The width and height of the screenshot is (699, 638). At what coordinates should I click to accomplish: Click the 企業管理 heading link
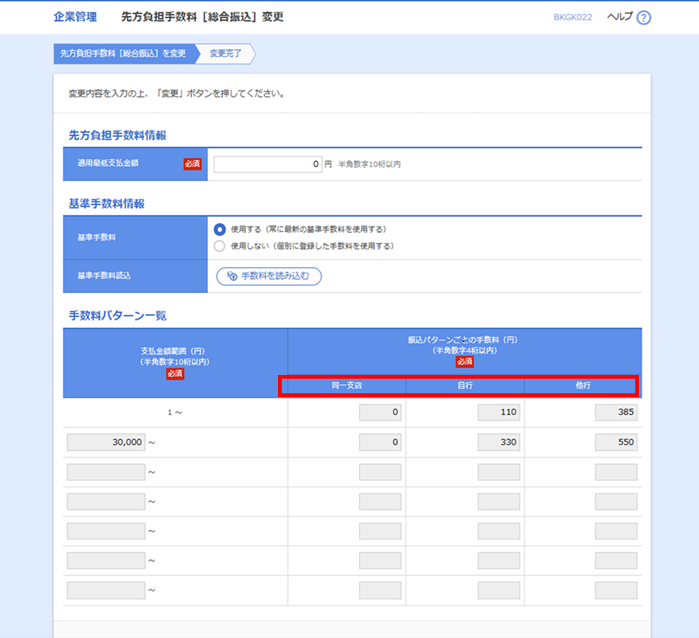click(x=75, y=17)
